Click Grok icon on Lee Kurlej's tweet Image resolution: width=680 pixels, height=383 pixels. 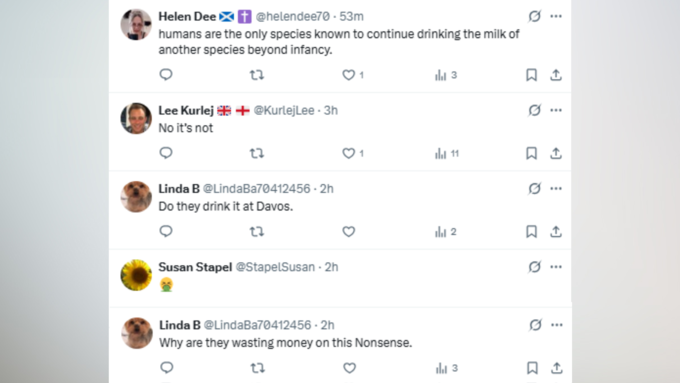[x=534, y=110]
